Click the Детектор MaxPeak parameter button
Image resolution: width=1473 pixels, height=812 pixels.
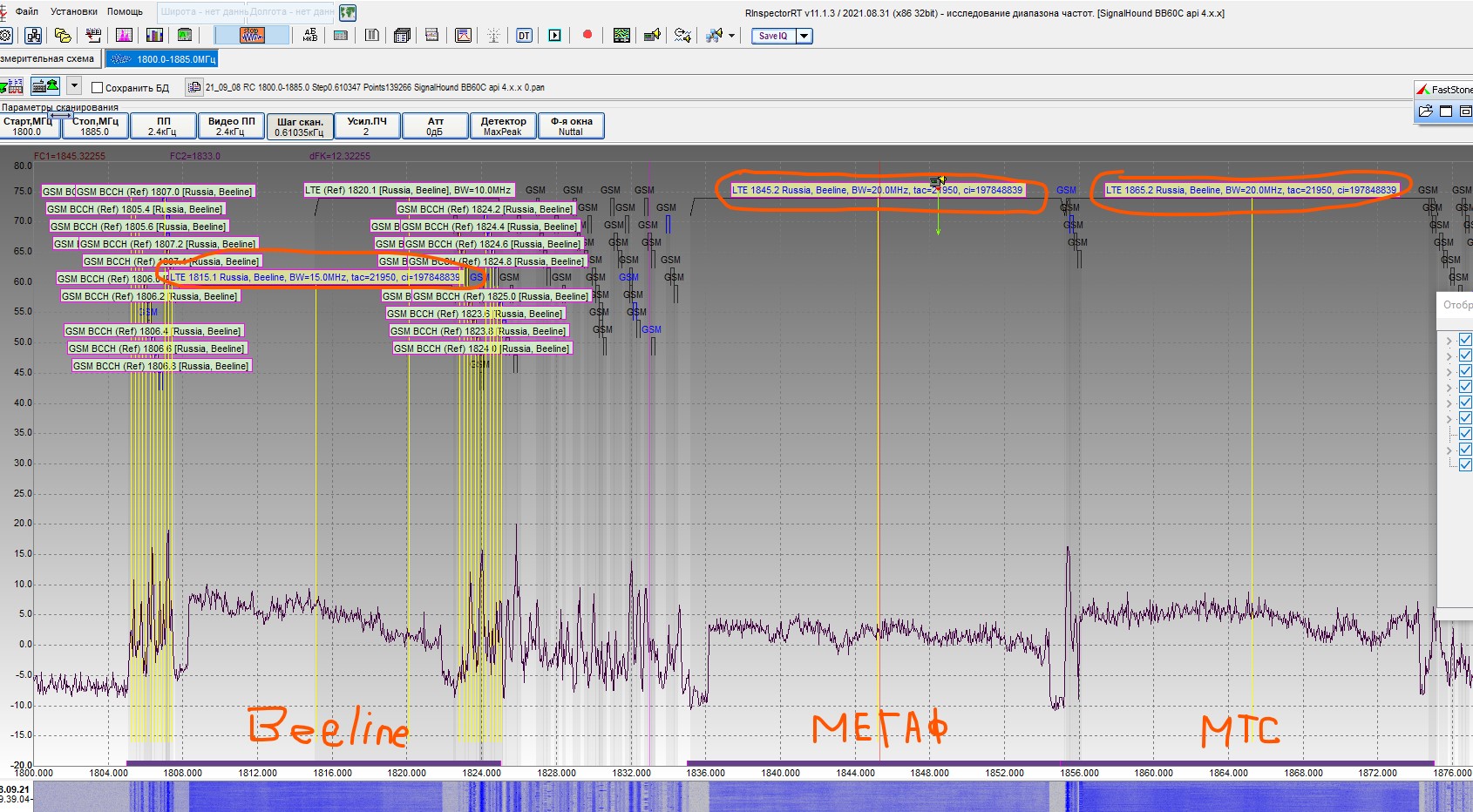pos(503,126)
